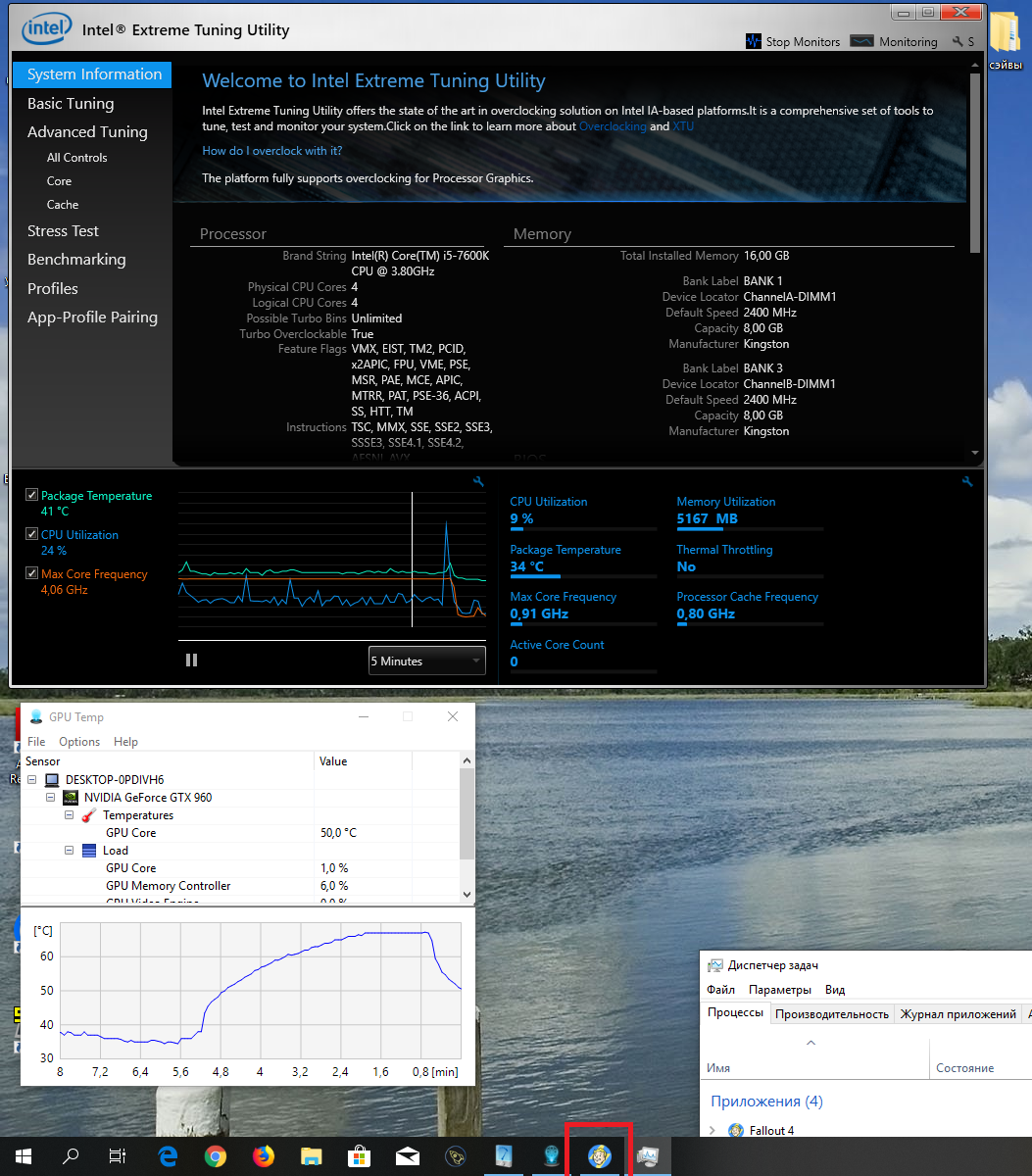This screenshot has width=1032, height=1176.
Task: Open Microsoft Store from the taskbar
Action: (x=359, y=1156)
